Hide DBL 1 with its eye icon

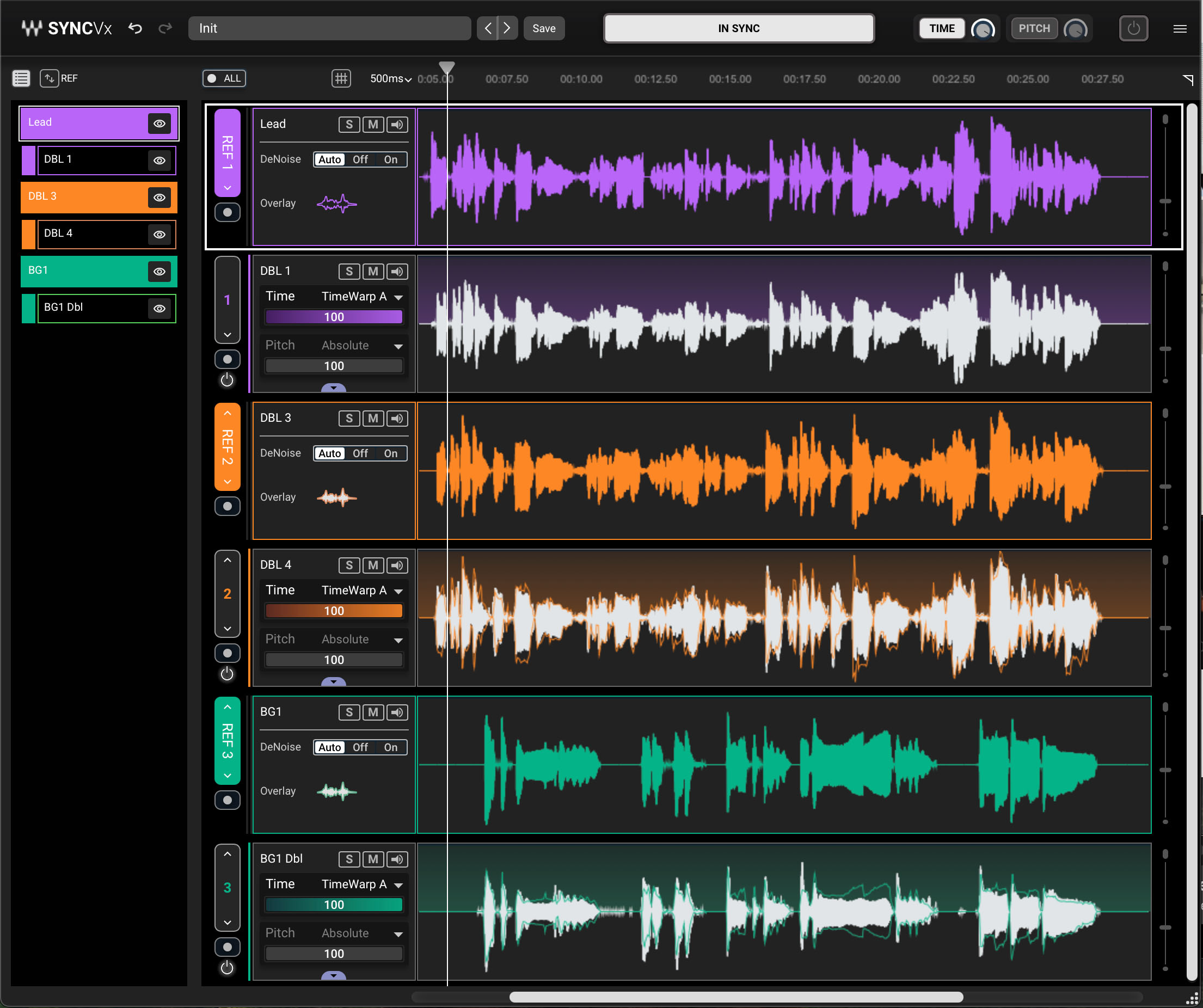point(159,161)
